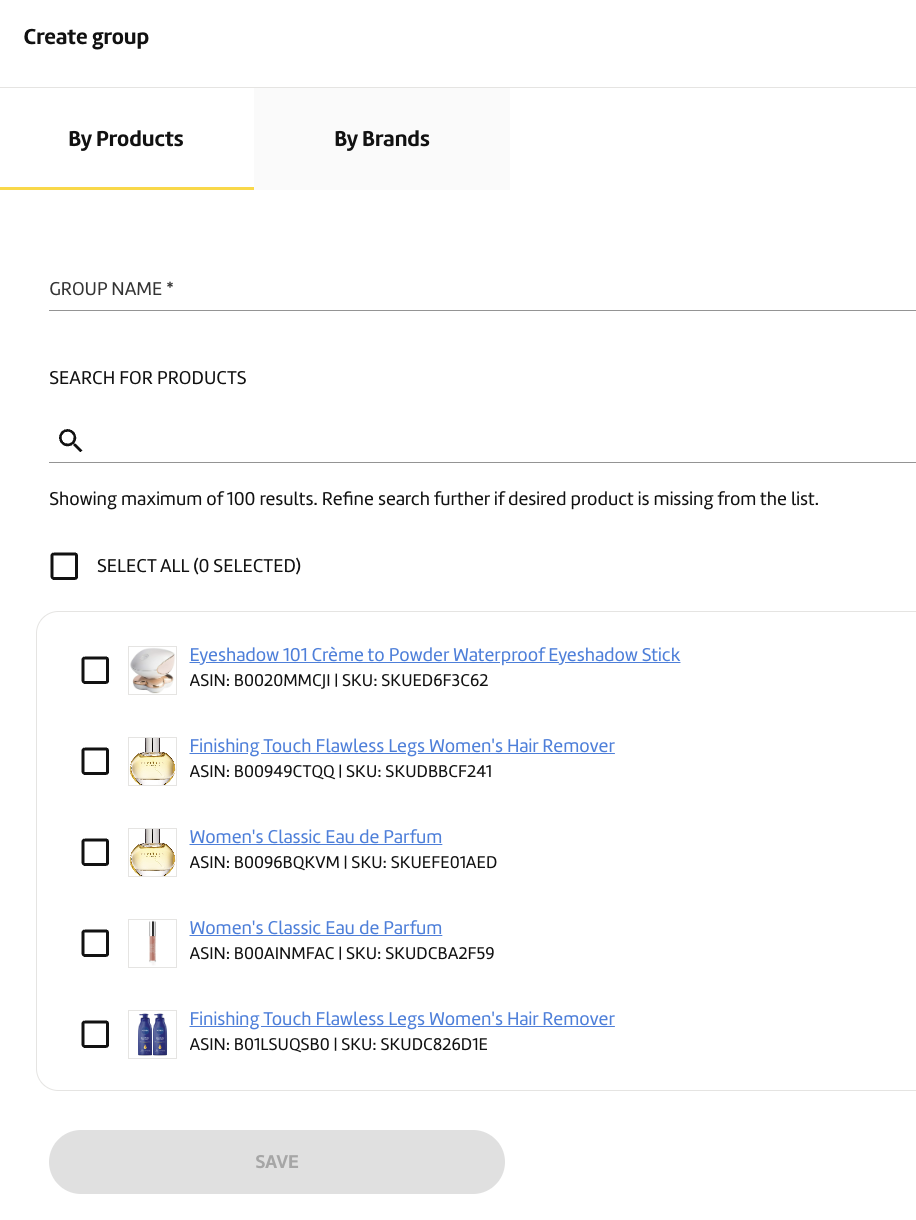Click the eyeshadow stick product thumbnail

pyautogui.click(x=152, y=670)
